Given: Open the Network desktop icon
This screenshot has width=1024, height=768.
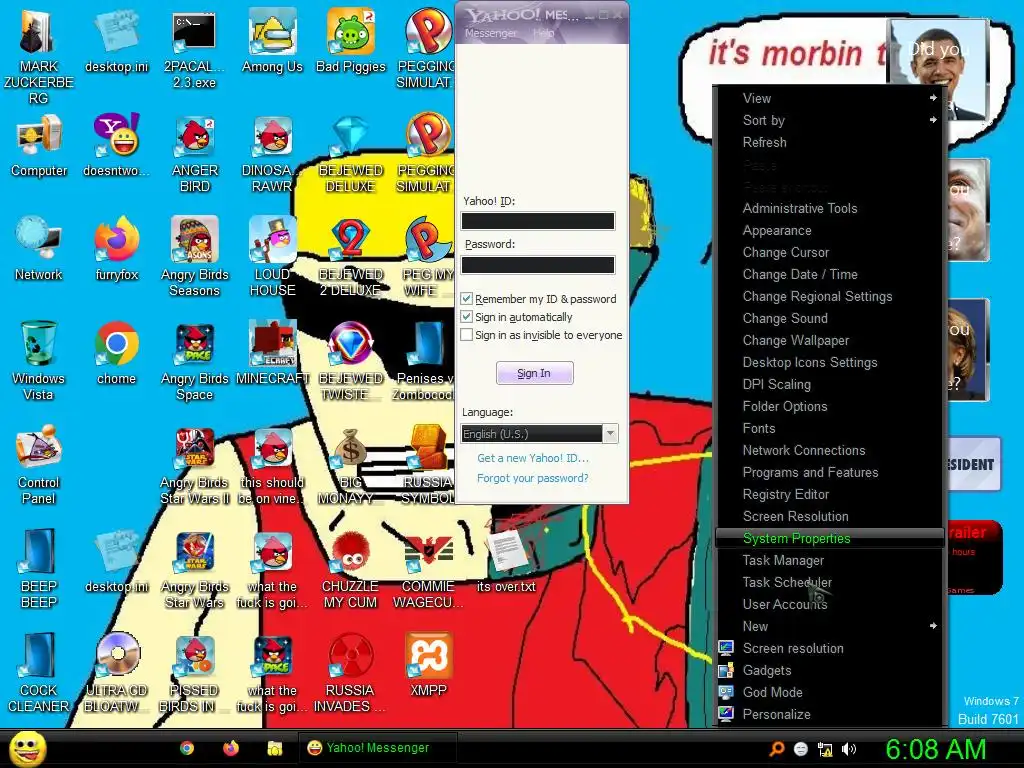Looking at the screenshot, I should (39, 248).
